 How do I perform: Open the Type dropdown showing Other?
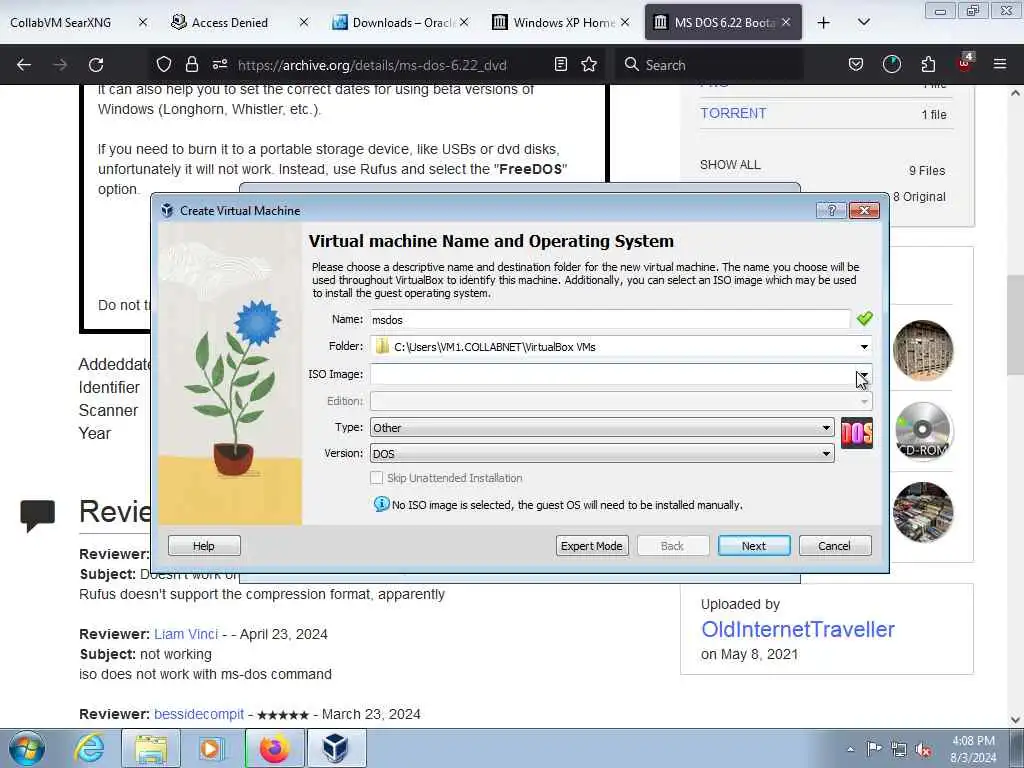602,428
